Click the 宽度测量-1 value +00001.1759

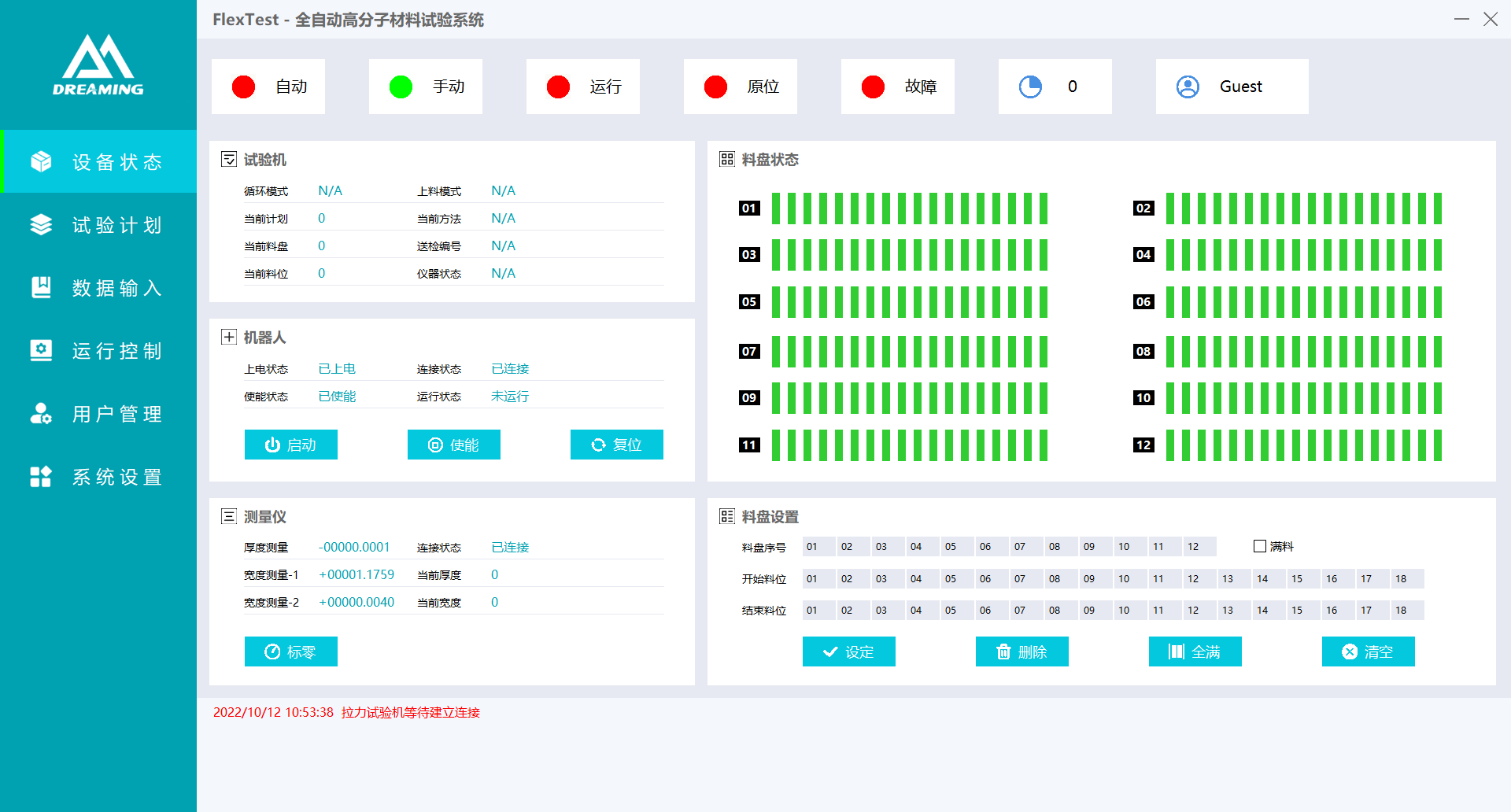click(x=357, y=574)
